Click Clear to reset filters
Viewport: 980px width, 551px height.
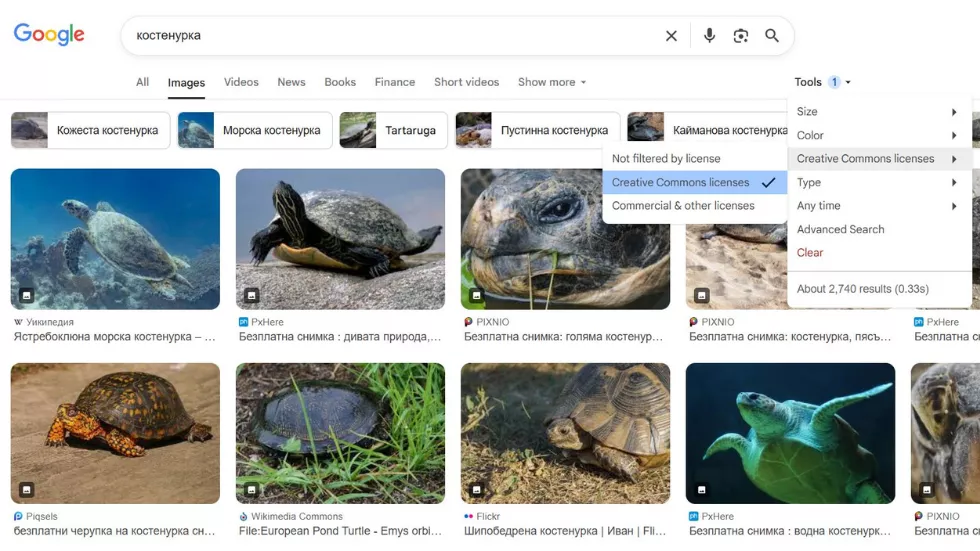pyautogui.click(x=810, y=252)
